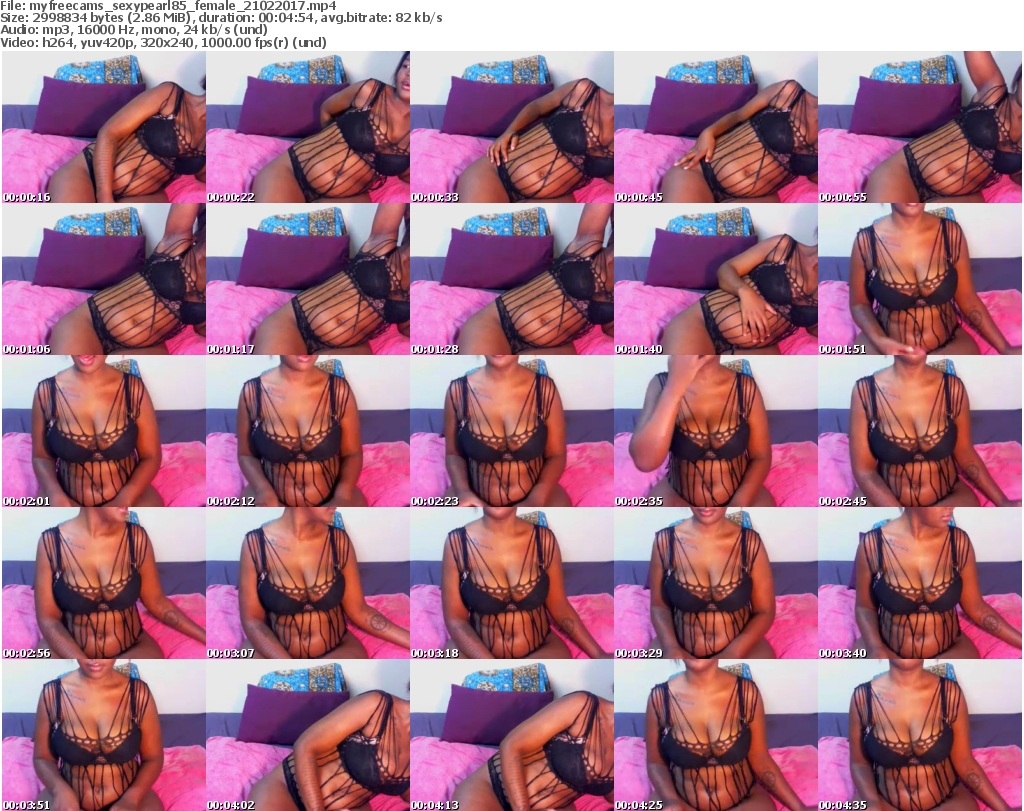
Task: Select the thumbnail stamped 00:00:22
Action: (308, 127)
